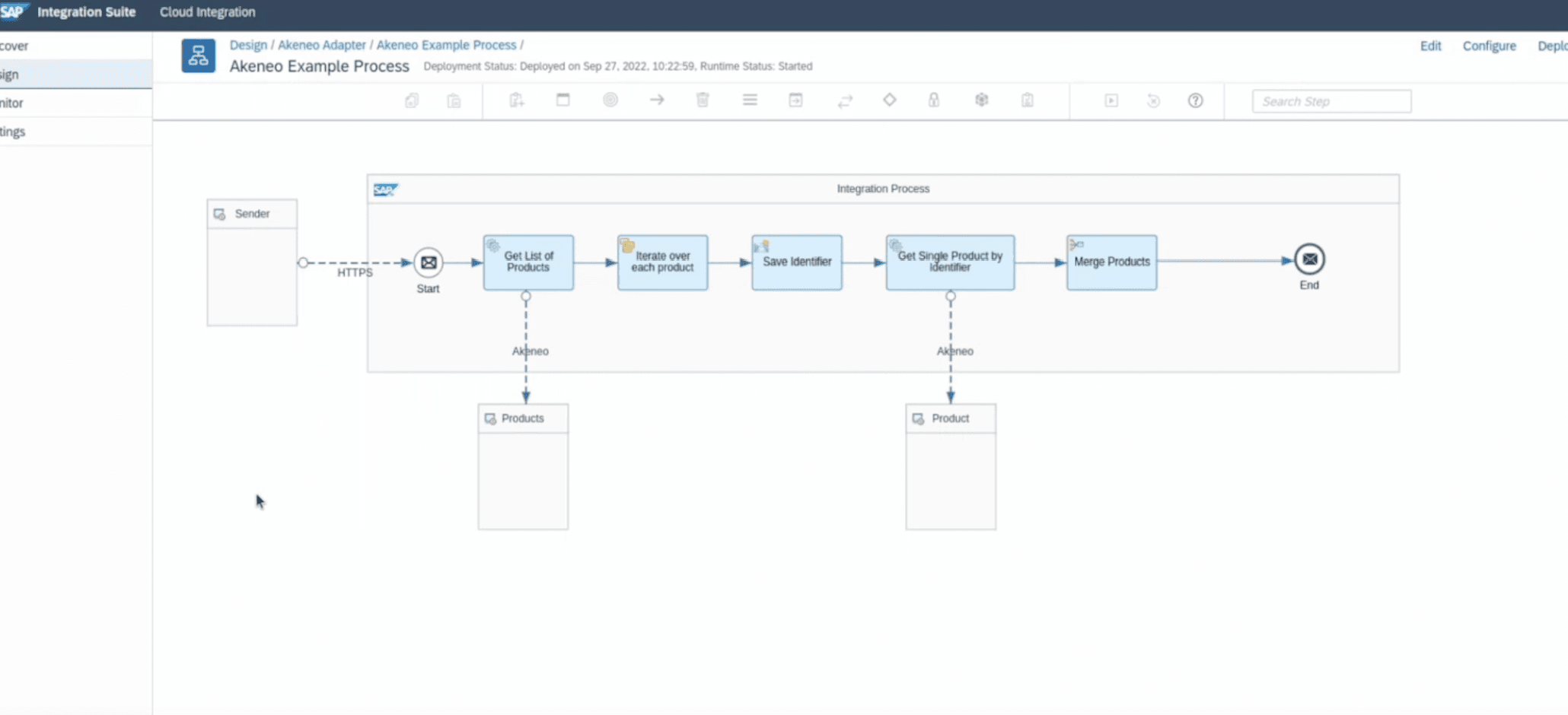This screenshot has height=715, width=1568.
Task: Click the copy icon in the toolbar
Action: point(412,100)
